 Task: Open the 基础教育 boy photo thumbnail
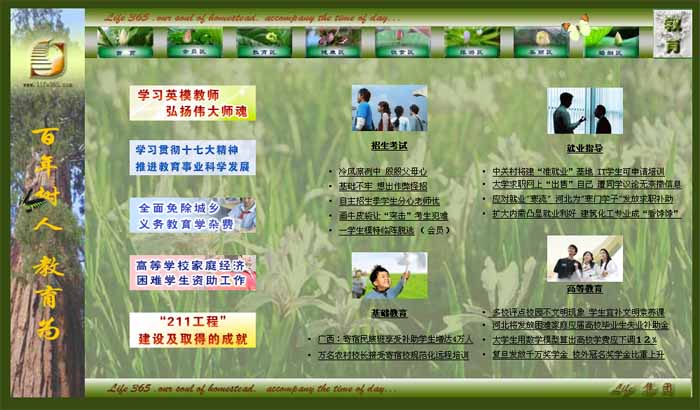pyautogui.click(x=388, y=275)
